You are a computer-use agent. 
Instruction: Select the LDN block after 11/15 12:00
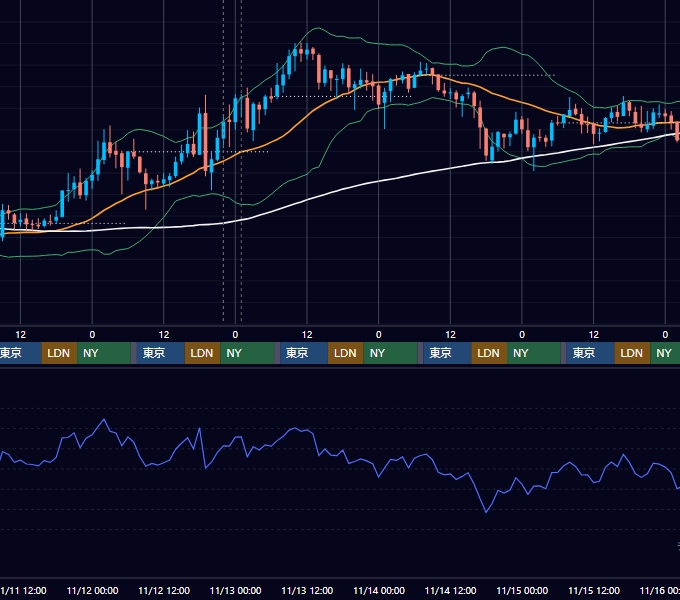click(x=632, y=353)
